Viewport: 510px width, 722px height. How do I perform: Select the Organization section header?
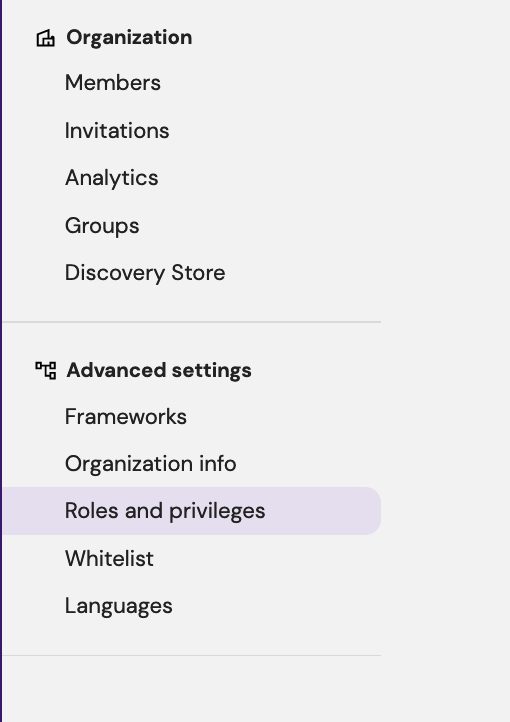[129, 37]
